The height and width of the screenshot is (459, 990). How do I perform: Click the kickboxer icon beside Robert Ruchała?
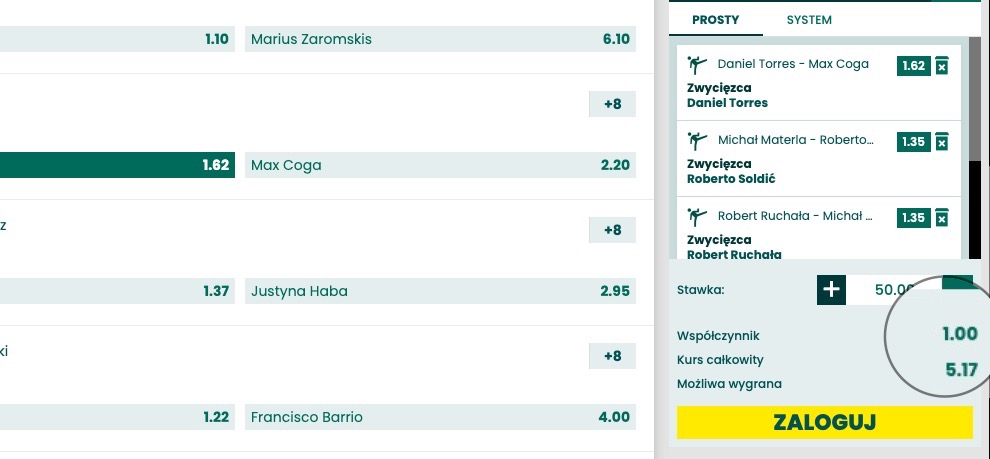point(696,217)
